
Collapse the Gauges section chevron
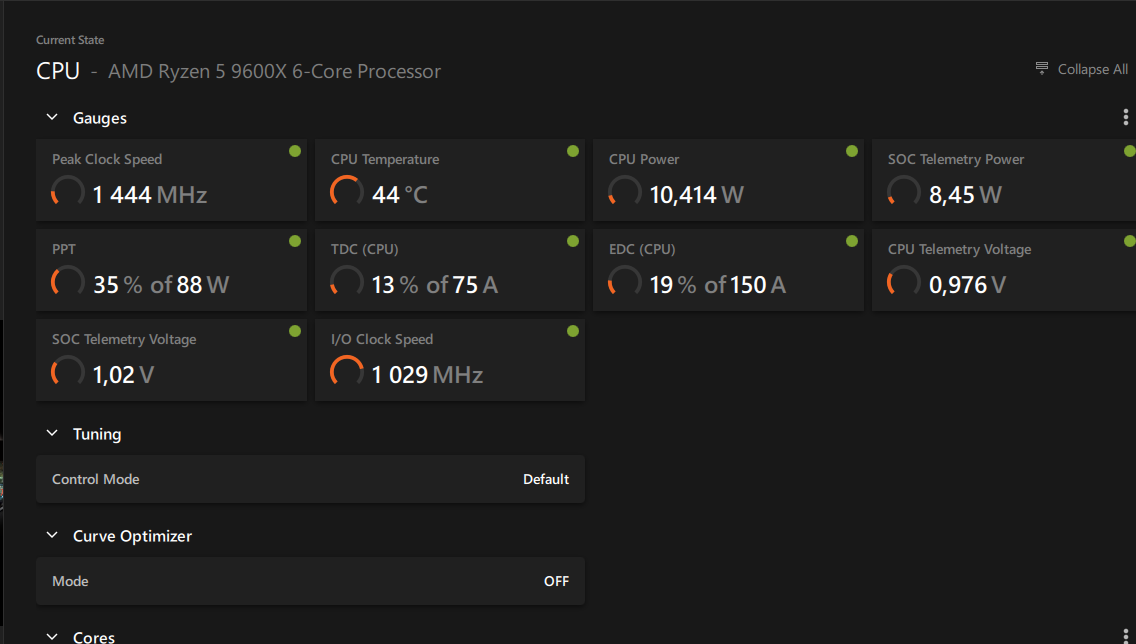point(52,118)
